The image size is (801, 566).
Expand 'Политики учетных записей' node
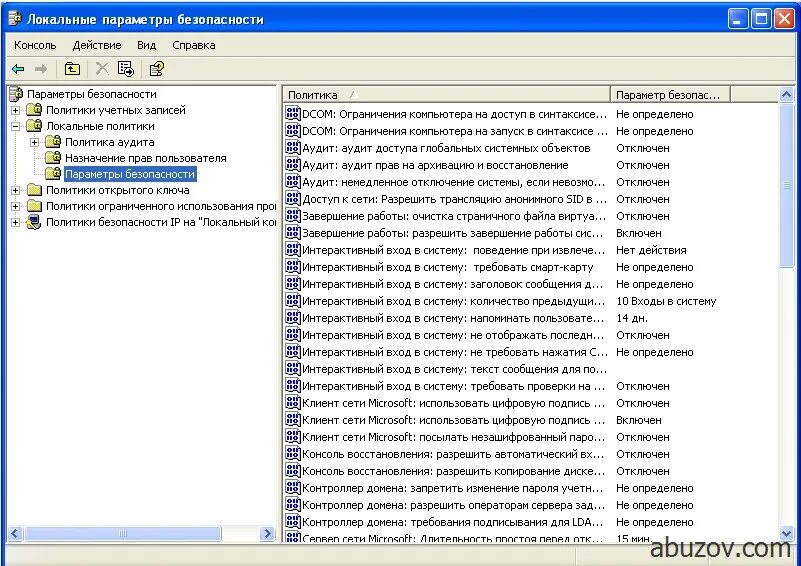(15, 110)
